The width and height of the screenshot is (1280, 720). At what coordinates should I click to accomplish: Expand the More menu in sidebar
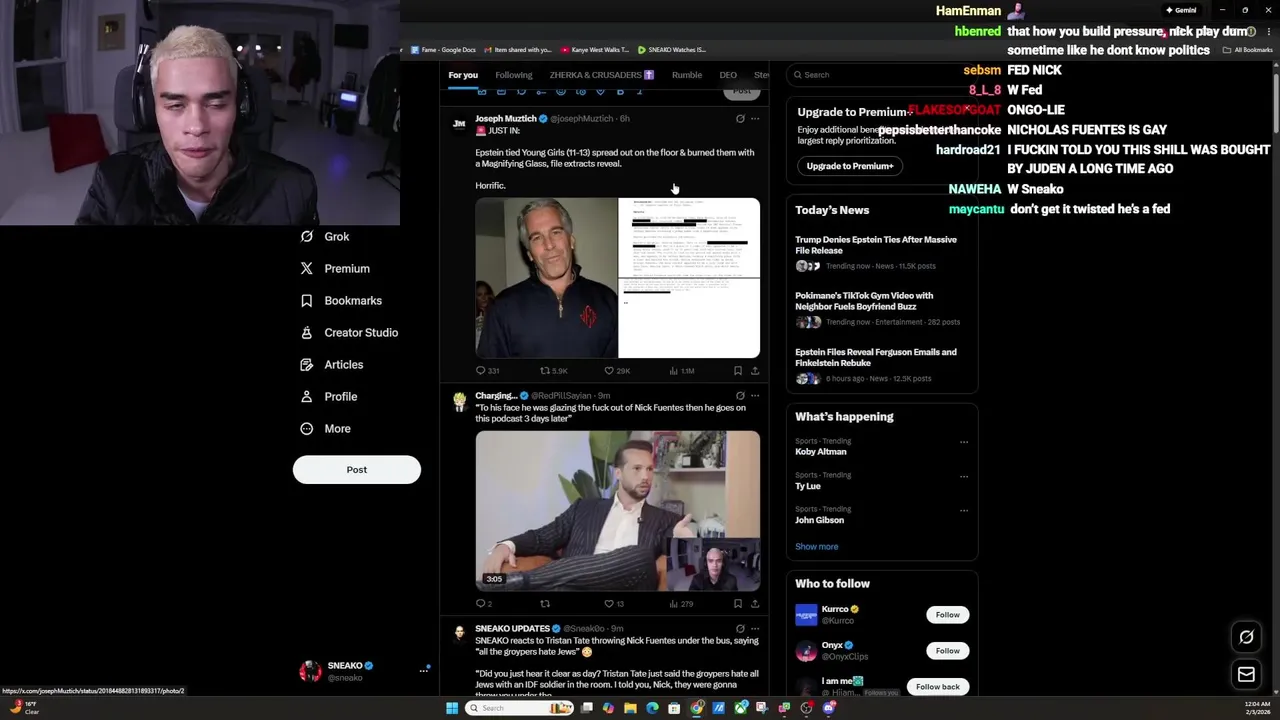[x=326, y=429]
